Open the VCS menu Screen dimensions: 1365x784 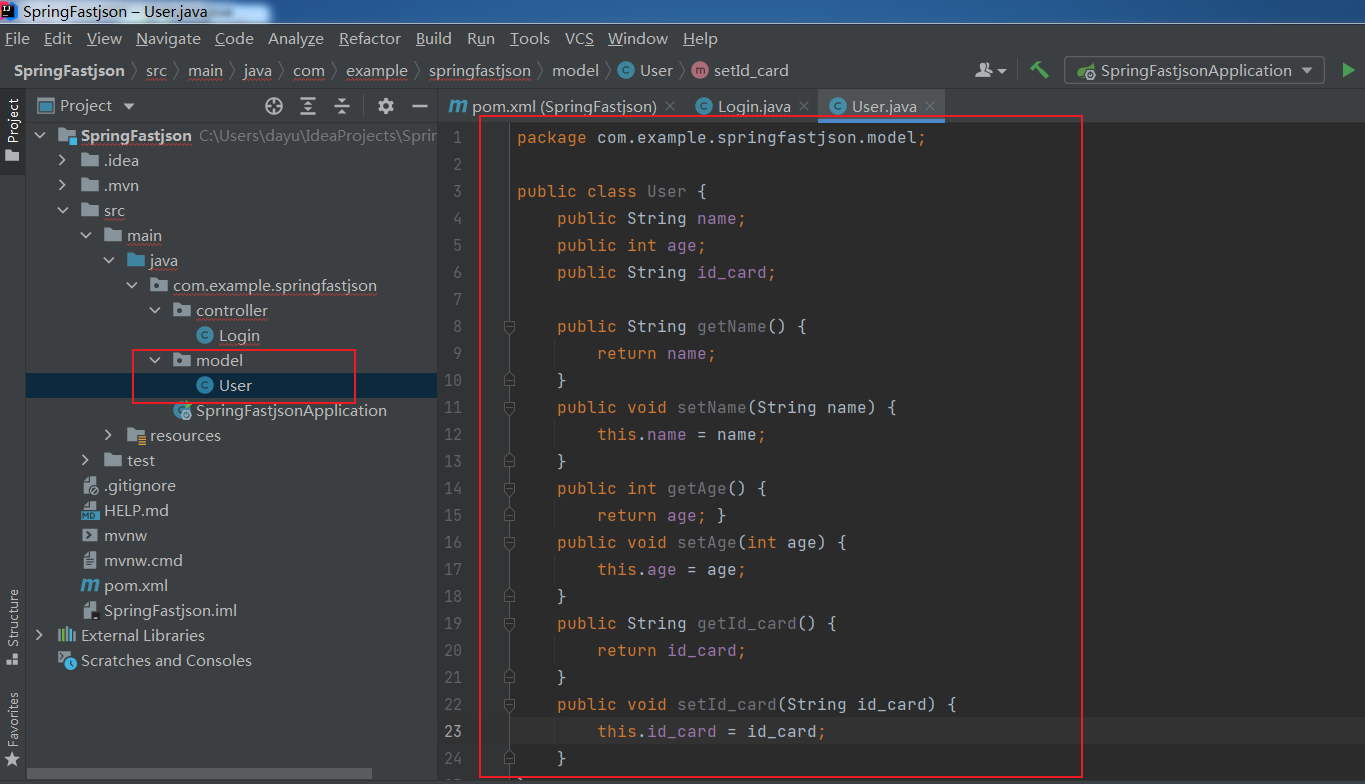579,39
